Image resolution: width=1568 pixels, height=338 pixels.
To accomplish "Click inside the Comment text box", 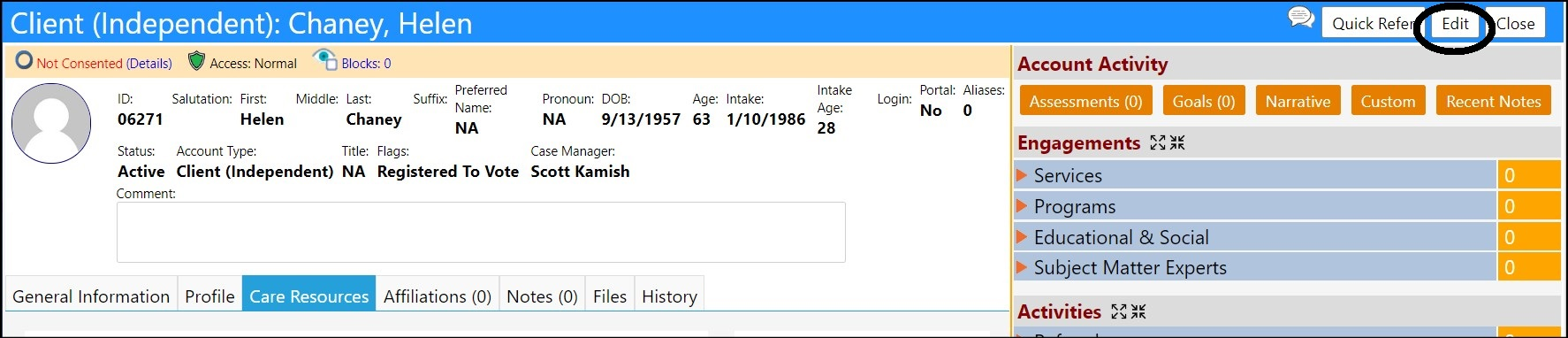I will click(x=481, y=232).
